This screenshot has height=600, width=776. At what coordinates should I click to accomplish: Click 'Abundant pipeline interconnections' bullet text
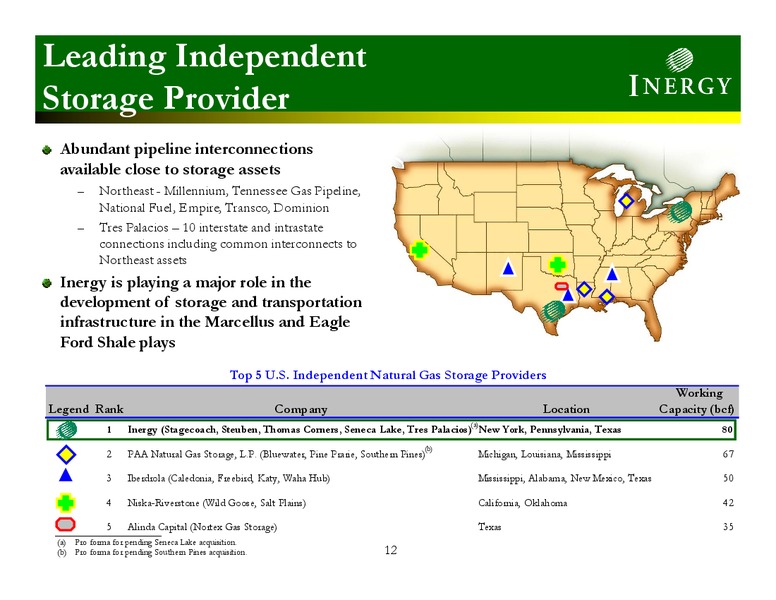186,159
